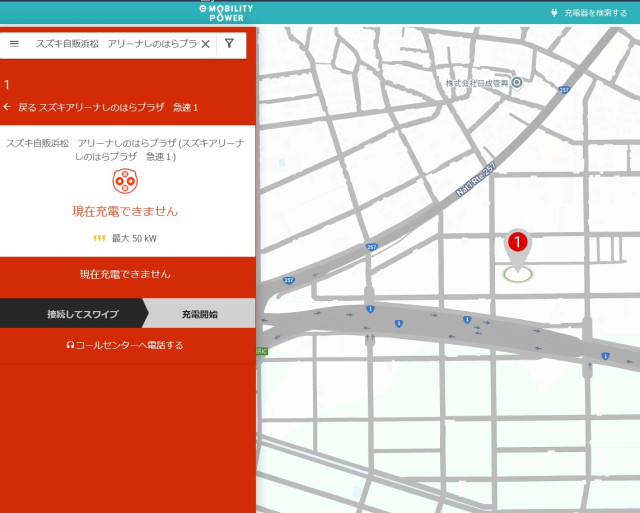Click the search field with スズキ自販浜松 text
Screen dimensions: 640x513
(x=116, y=44)
